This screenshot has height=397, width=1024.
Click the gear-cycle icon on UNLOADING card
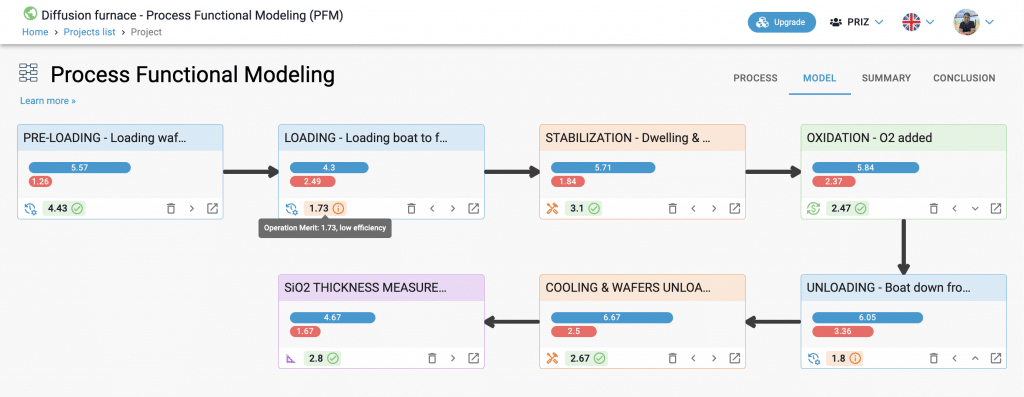(814, 358)
